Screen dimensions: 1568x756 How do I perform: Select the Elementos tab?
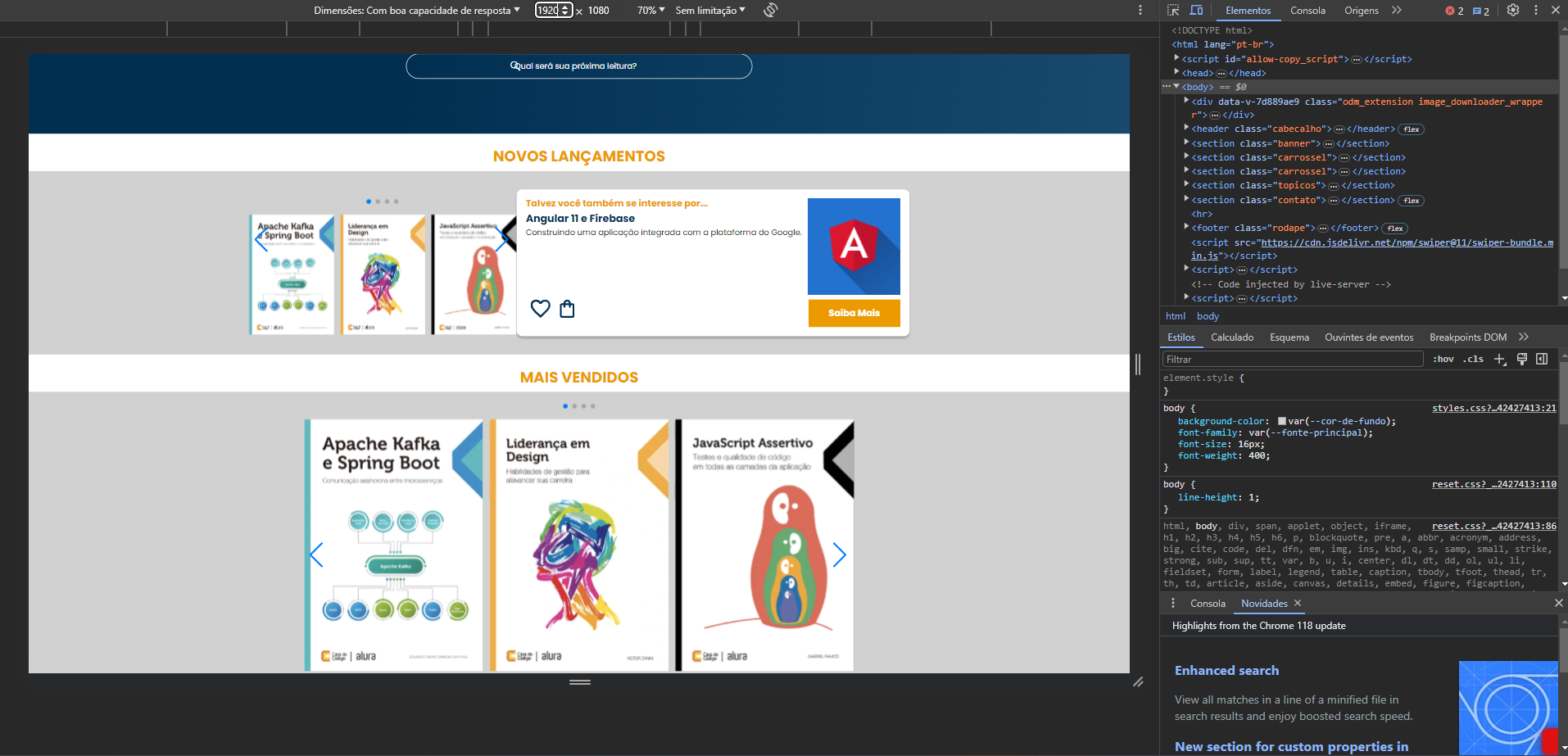[x=1248, y=11]
